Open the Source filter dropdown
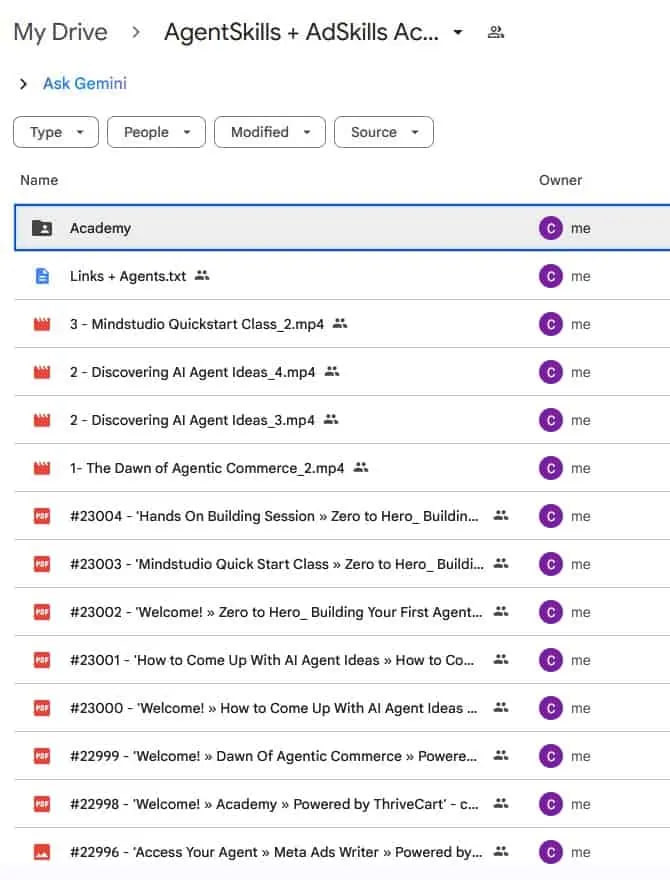Viewport: 670px width, 880px height. click(383, 132)
